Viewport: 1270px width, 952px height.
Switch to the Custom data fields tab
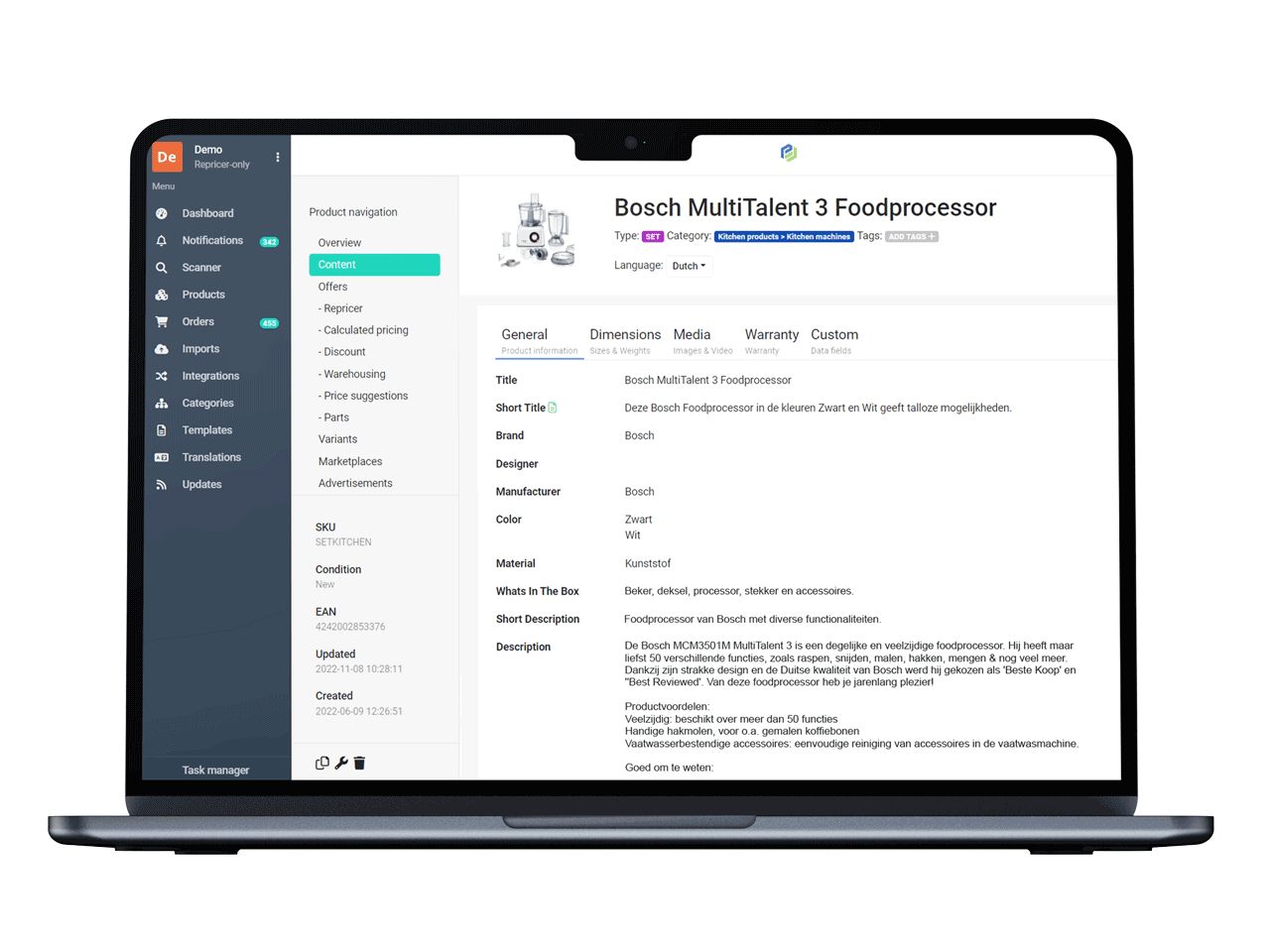[x=834, y=341]
